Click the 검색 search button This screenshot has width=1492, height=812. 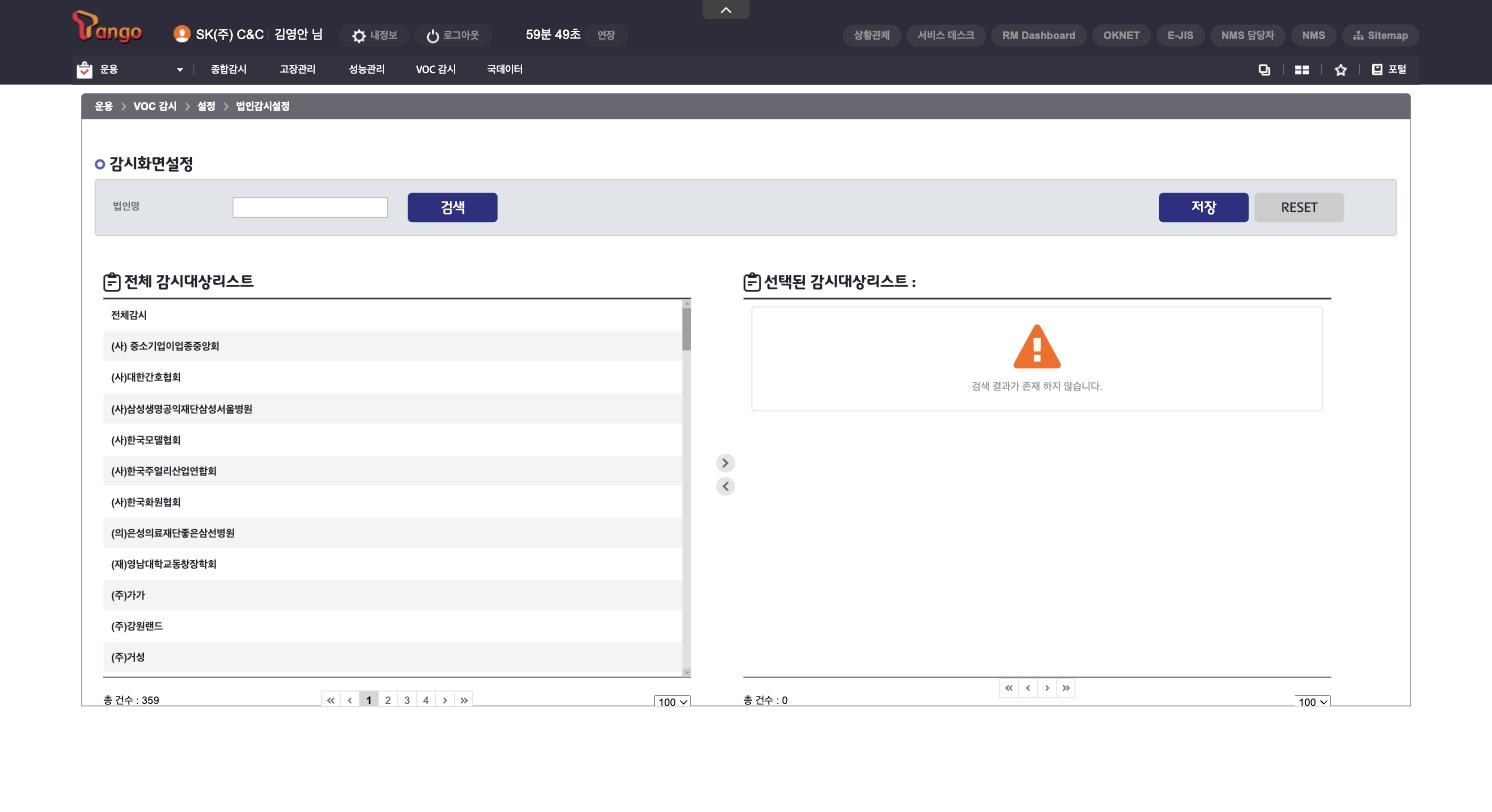[453, 207]
